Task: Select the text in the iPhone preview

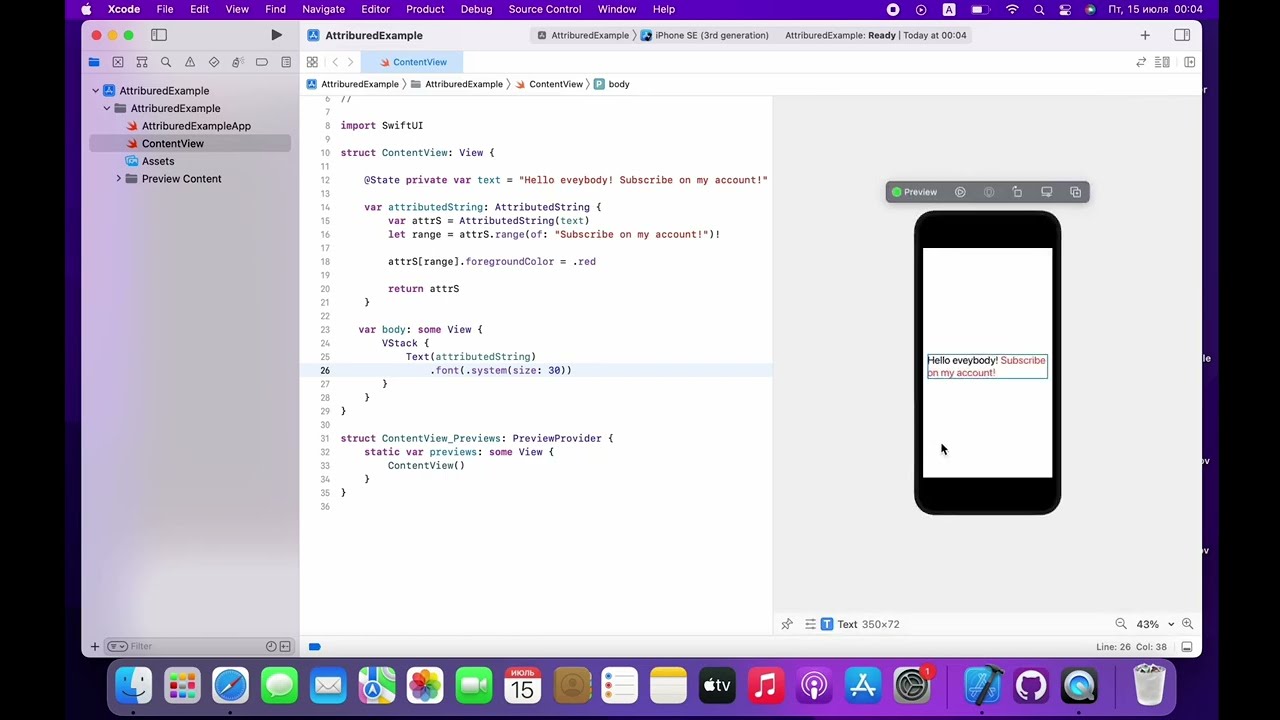Action: (x=987, y=366)
